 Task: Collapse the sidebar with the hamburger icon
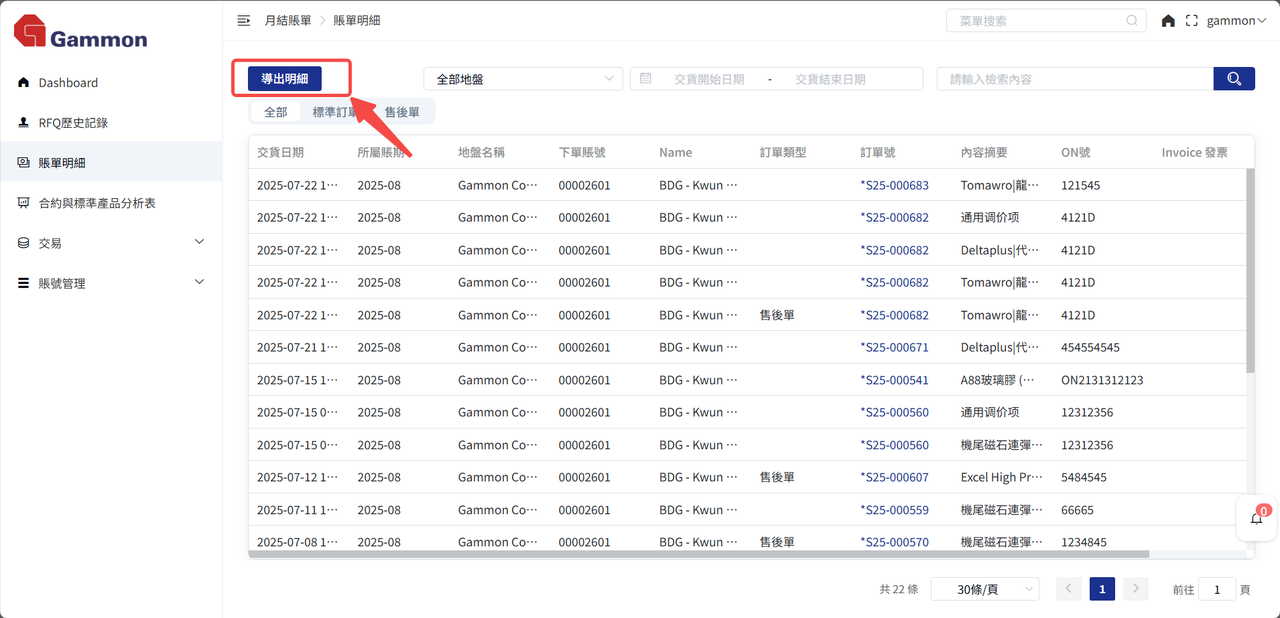pos(244,20)
